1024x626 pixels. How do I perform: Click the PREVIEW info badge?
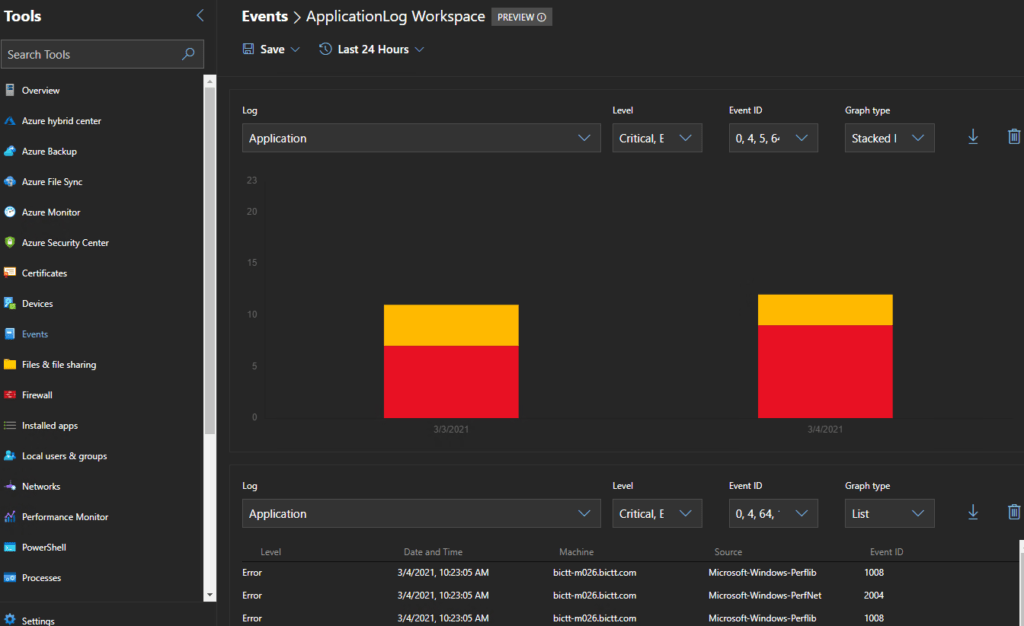[521, 17]
